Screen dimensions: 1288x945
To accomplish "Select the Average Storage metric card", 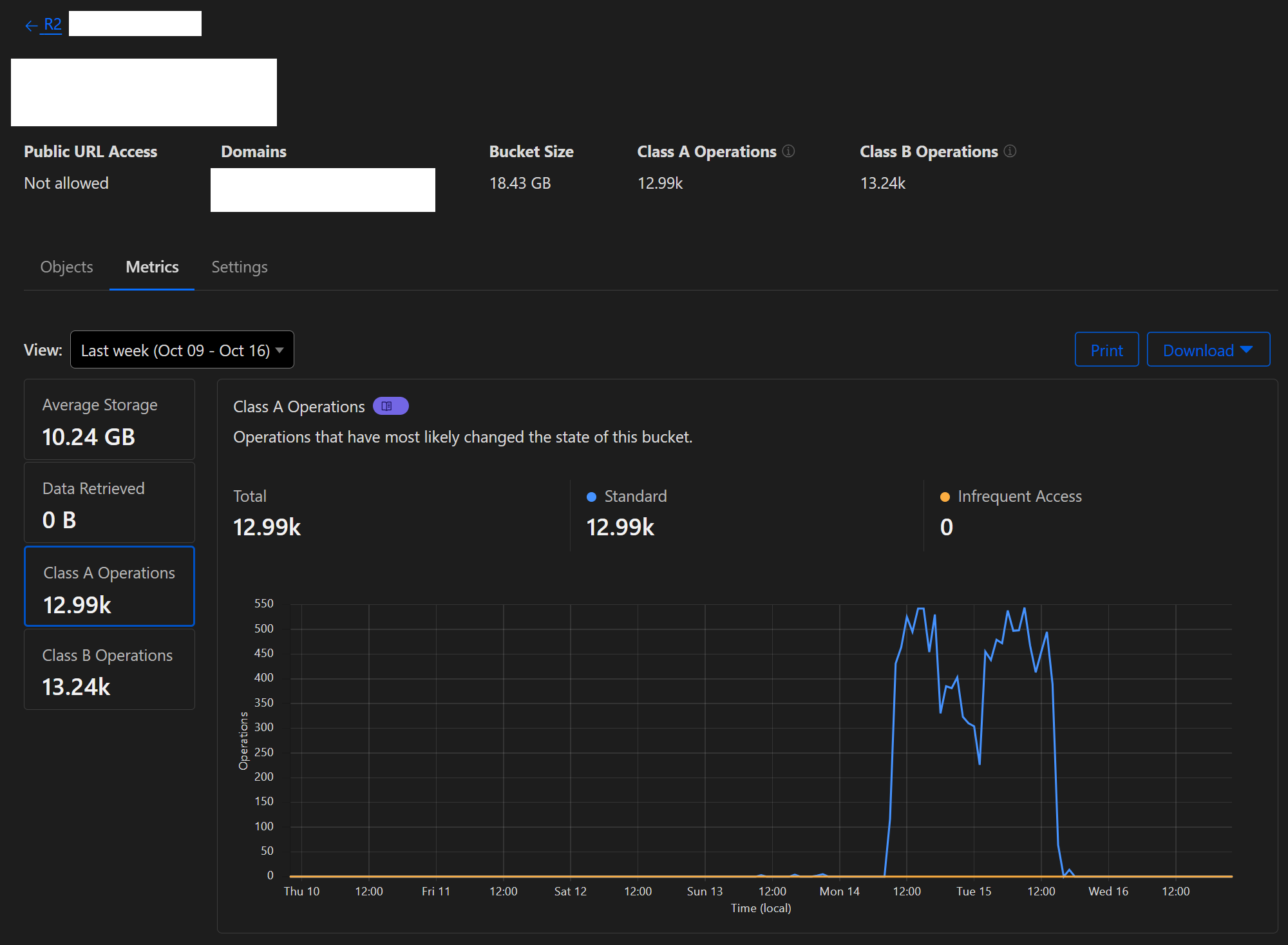I will (109, 420).
